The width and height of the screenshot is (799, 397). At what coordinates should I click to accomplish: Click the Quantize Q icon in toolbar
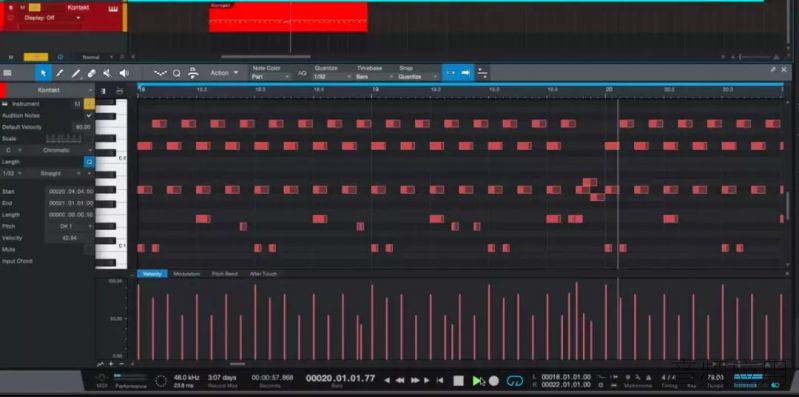[x=176, y=73]
